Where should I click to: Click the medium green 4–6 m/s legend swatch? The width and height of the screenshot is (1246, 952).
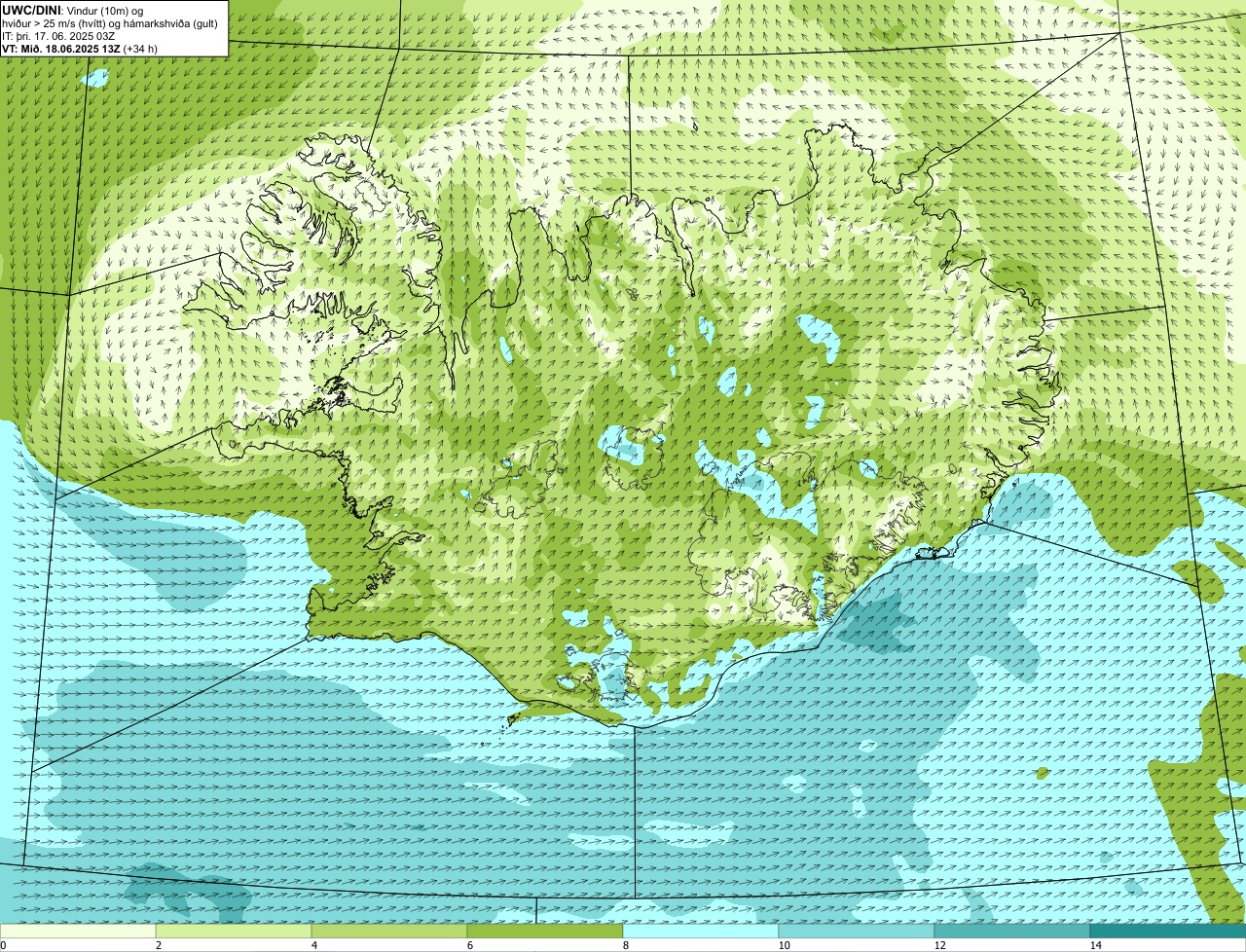[389, 931]
